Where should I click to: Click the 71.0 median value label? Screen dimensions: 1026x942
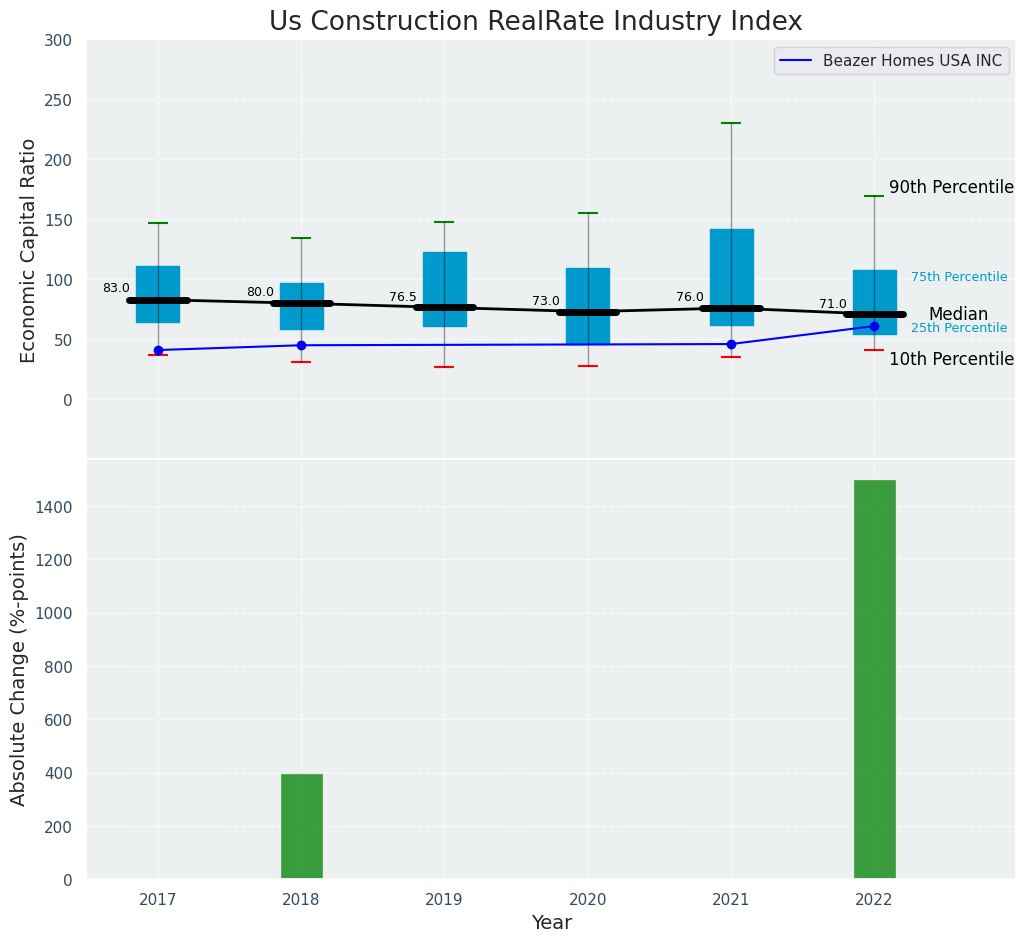tap(832, 304)
